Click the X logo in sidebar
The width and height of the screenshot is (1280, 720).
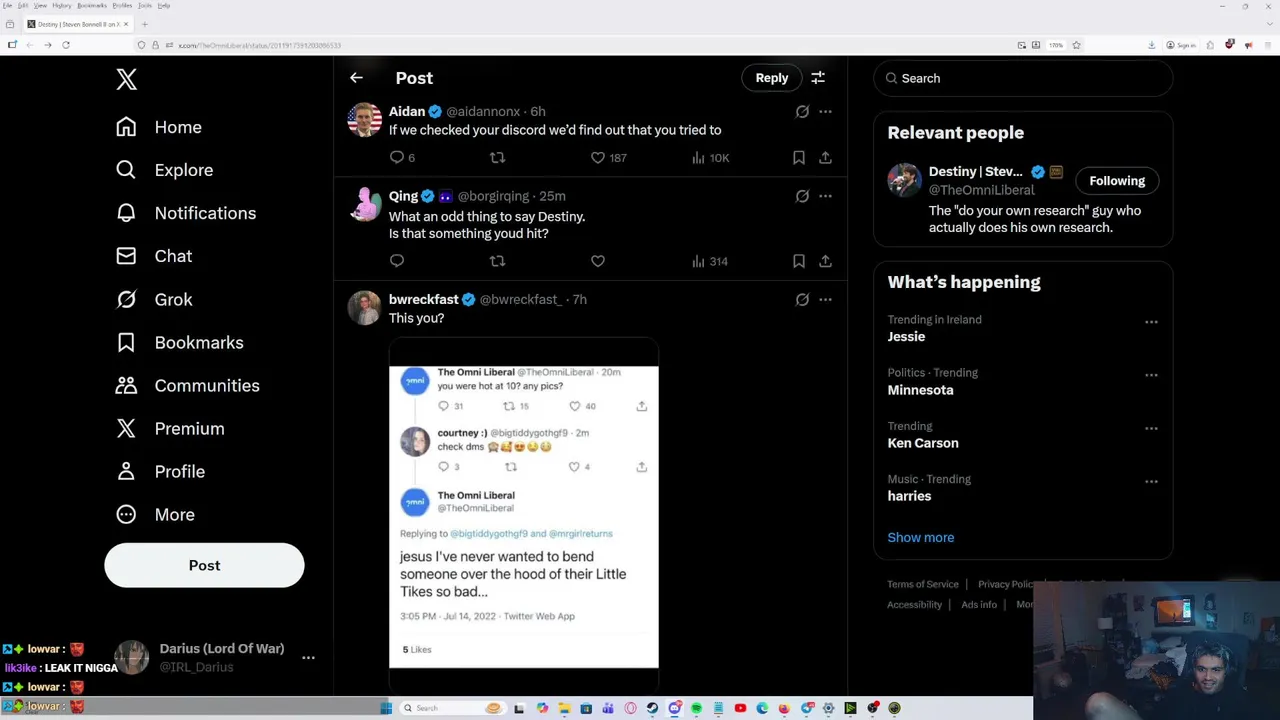[x=126, y=80]
